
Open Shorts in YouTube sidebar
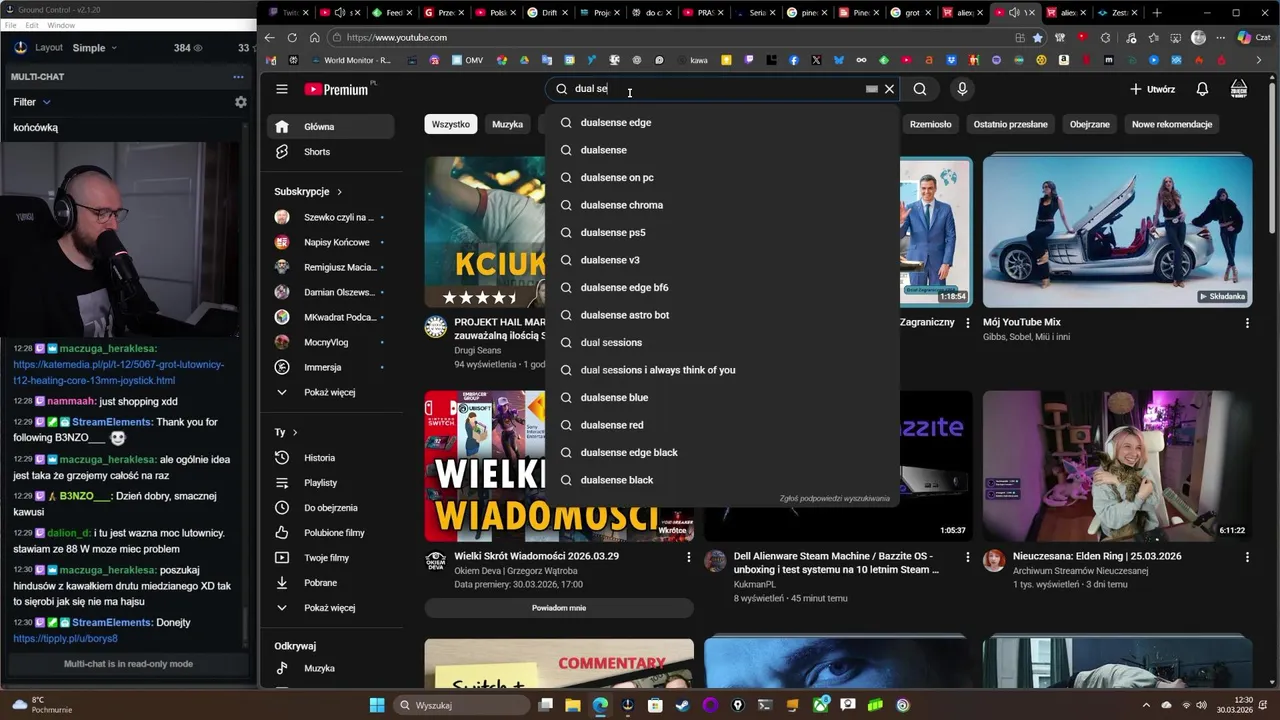pyautogui.click(x=330, y=152)
